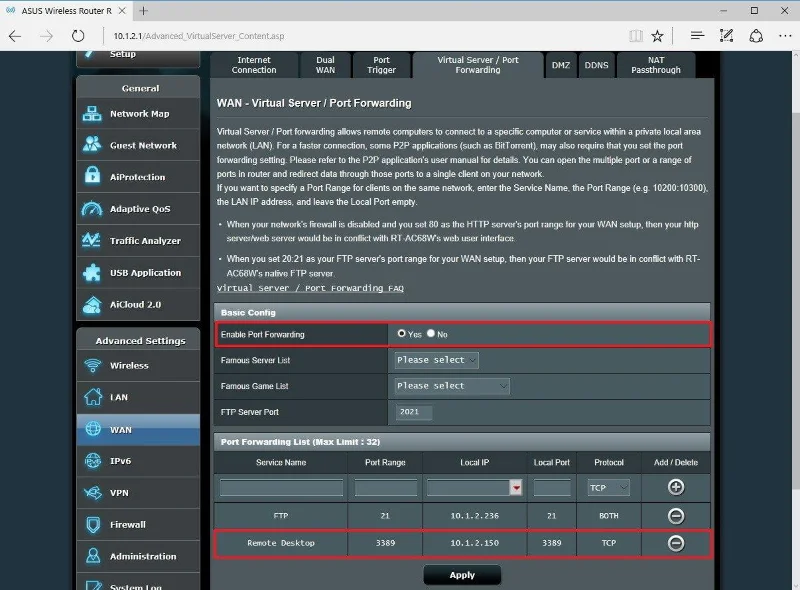Open Network Map icon in sidebar
Screen dimensions: 800x590
coord(92,113)
